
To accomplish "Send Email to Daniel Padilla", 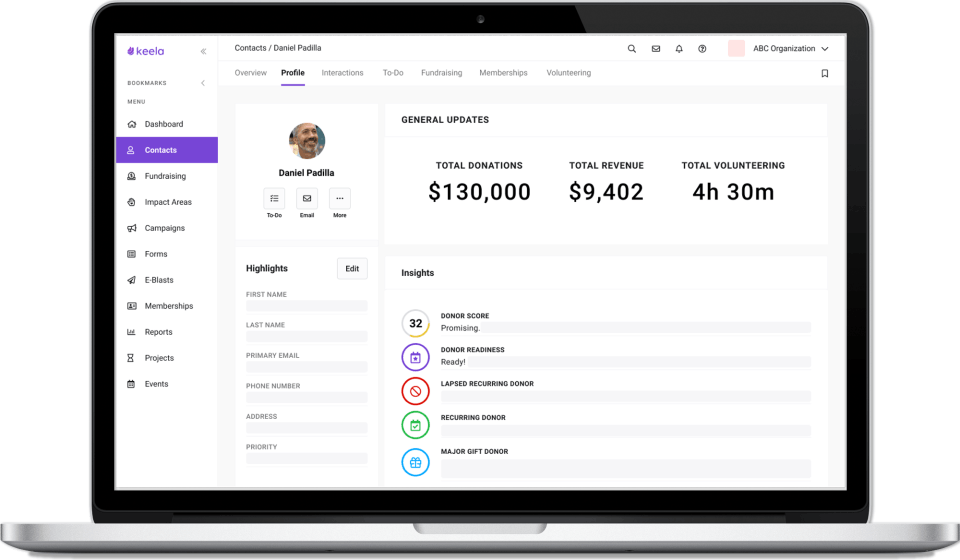I will 307,198.
